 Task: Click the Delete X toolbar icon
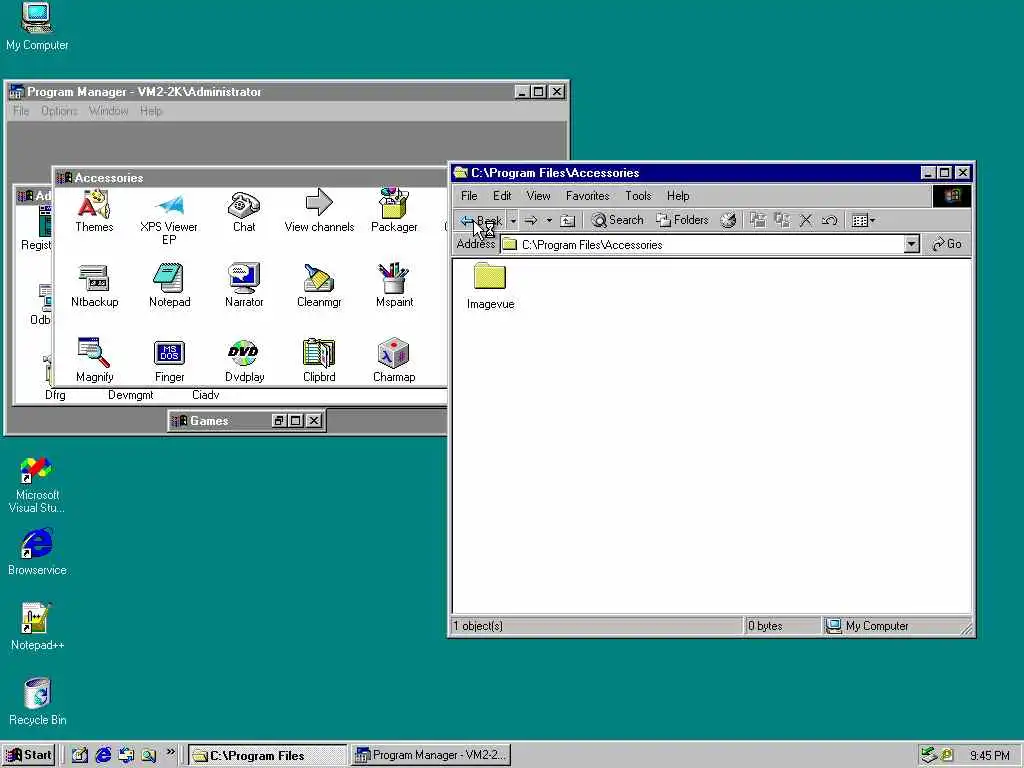806,221
